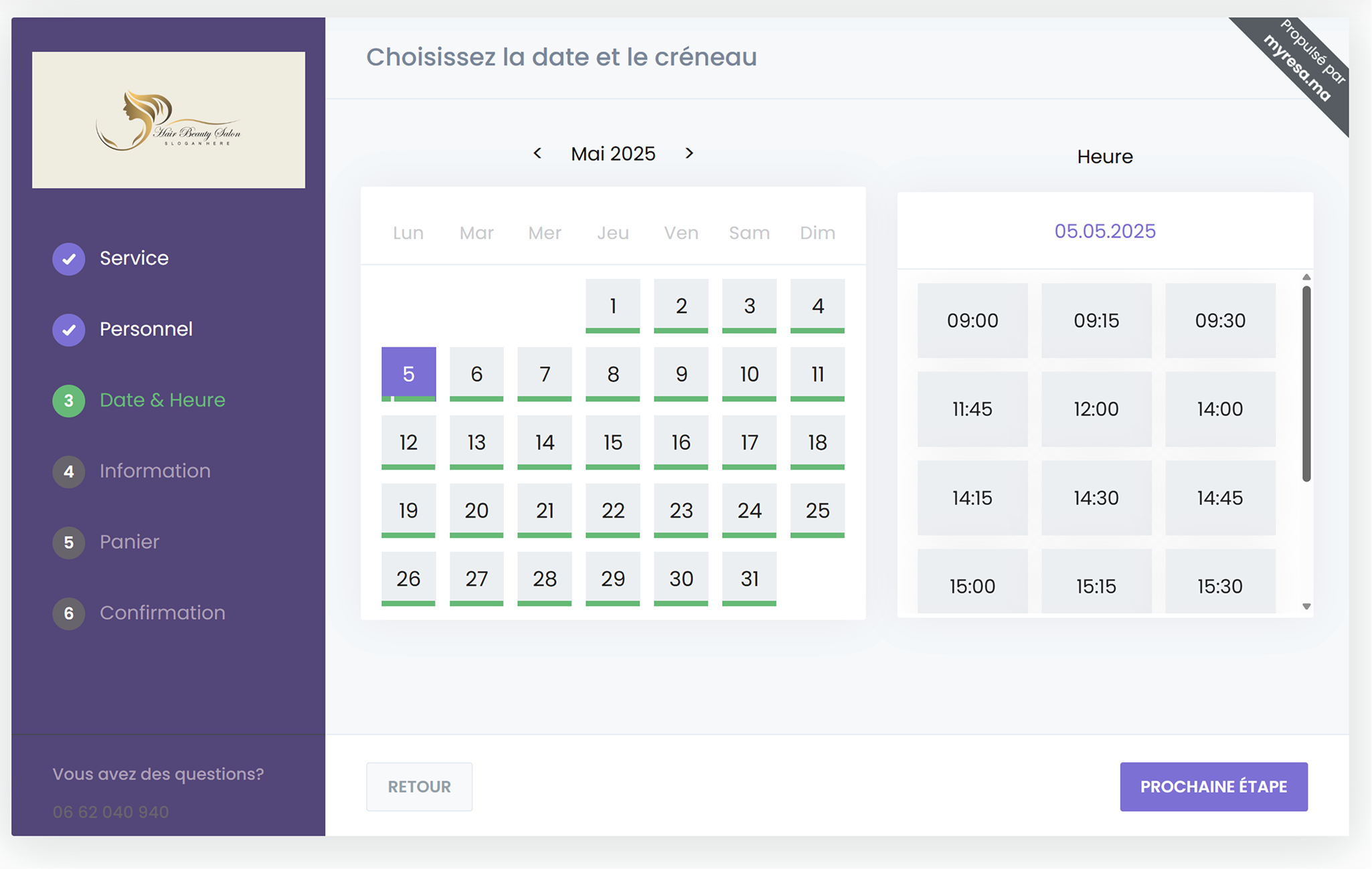The width and height of the screenshot is (1372, 869).
Task: Choose the 12:00 time slot
Action: click(1096, 409)
